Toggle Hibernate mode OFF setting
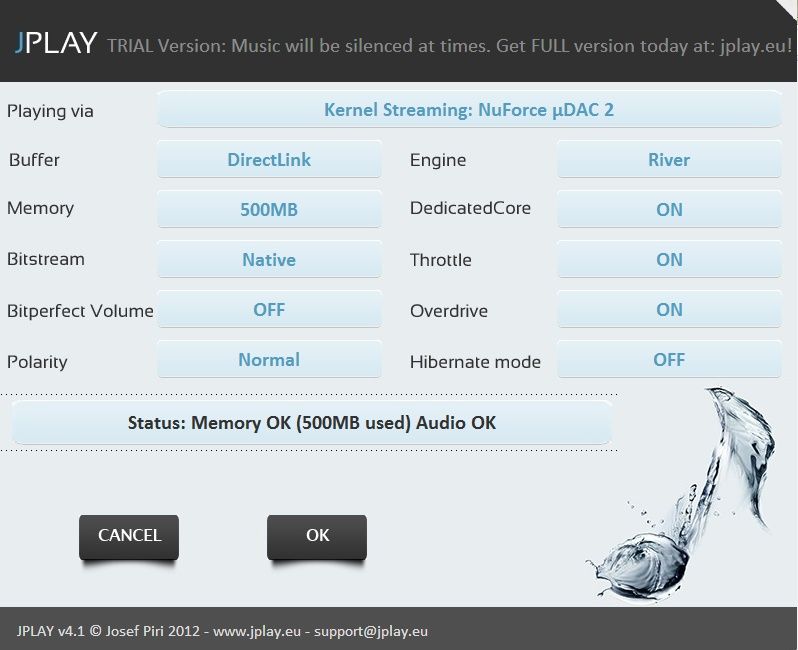The height and width of the screenshot is (650, 798). 669,360
